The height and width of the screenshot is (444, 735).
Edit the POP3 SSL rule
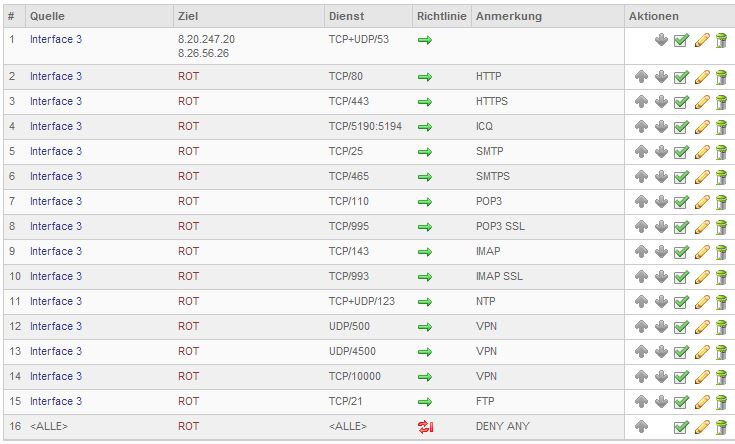(702, 227)
